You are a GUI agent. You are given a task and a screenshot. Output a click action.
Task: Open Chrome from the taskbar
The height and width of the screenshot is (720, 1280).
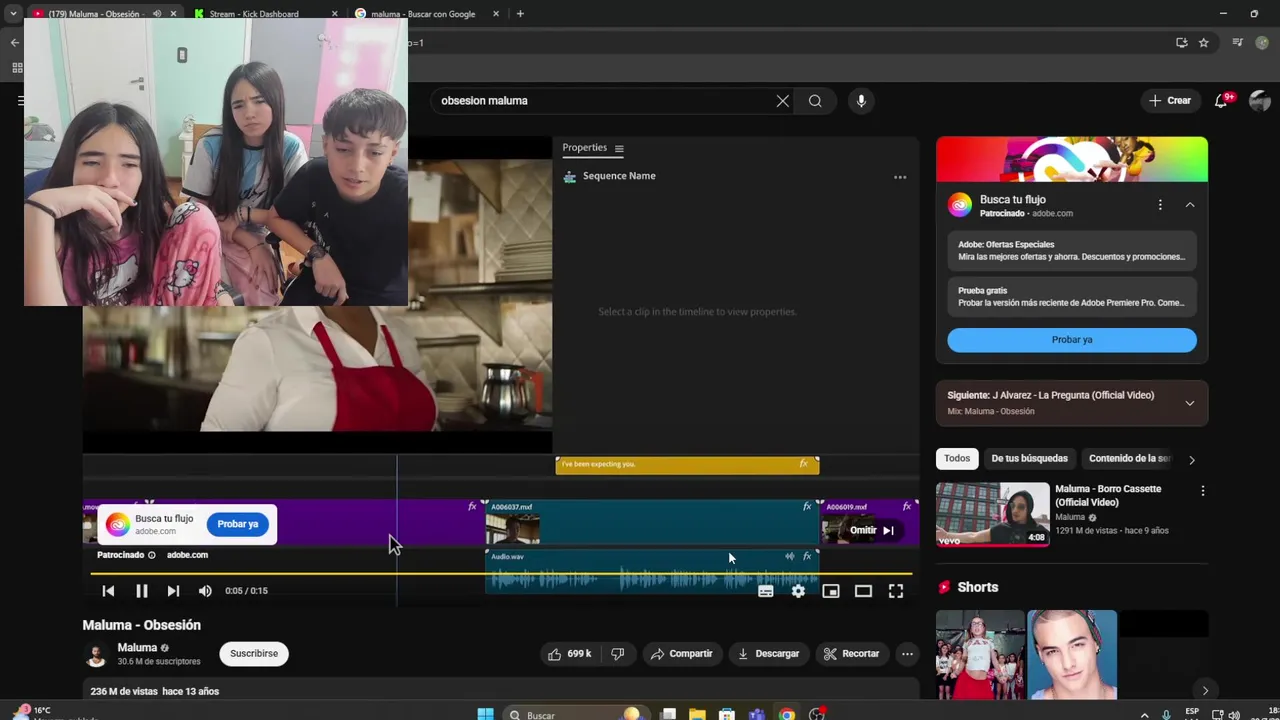click(x=787, y=714)
